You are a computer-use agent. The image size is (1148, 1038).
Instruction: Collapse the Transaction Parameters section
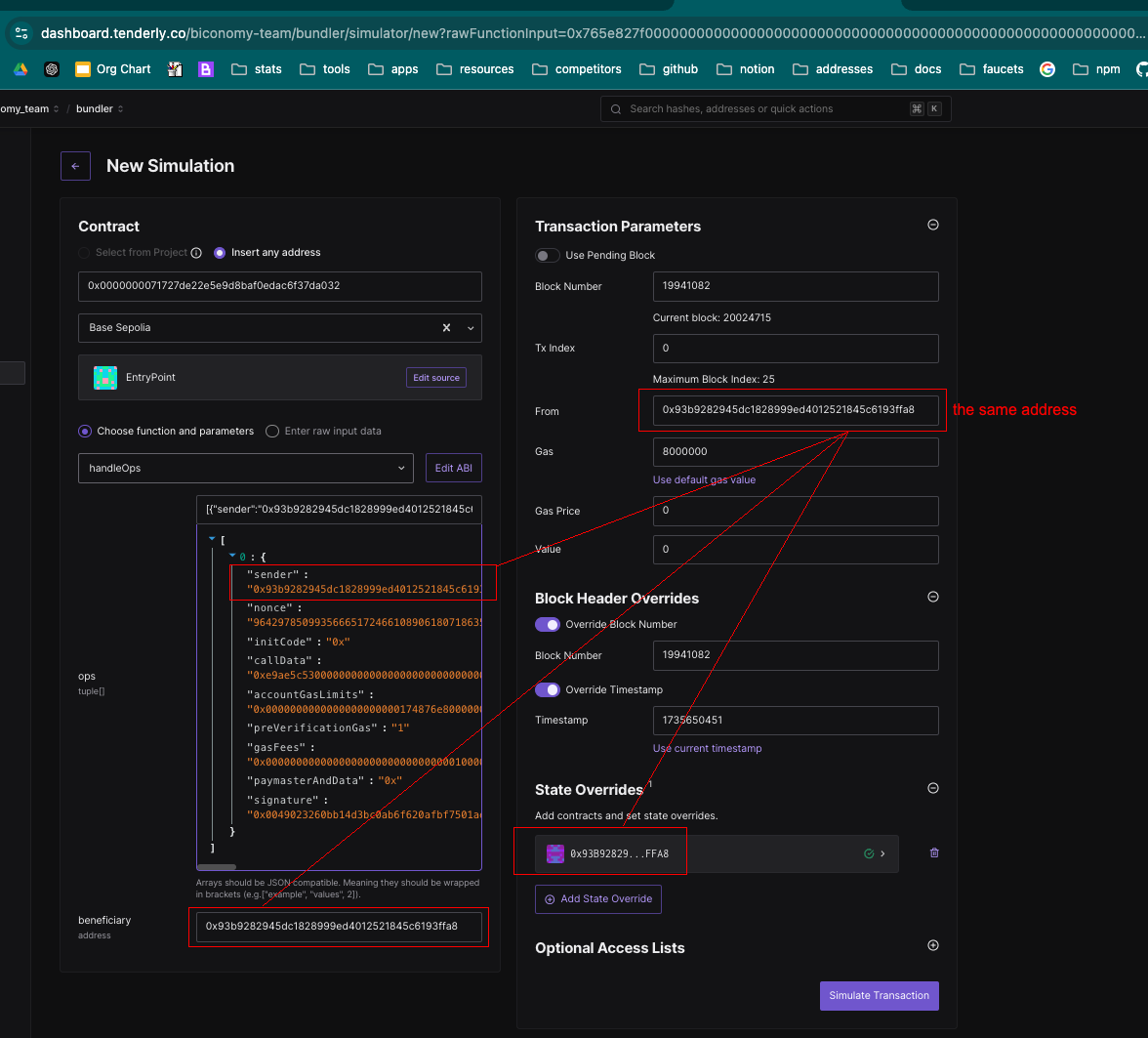pos(932,226)
